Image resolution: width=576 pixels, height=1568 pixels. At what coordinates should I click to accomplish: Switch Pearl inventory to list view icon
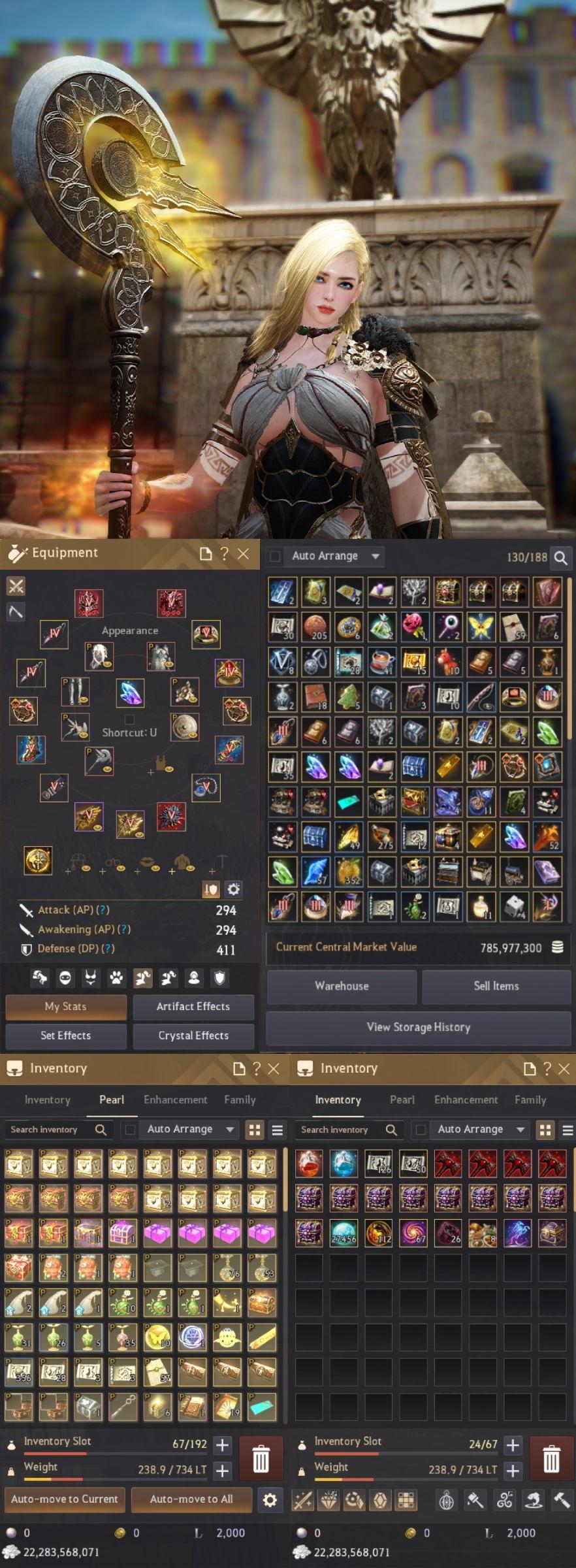(x=278, y=1130)
